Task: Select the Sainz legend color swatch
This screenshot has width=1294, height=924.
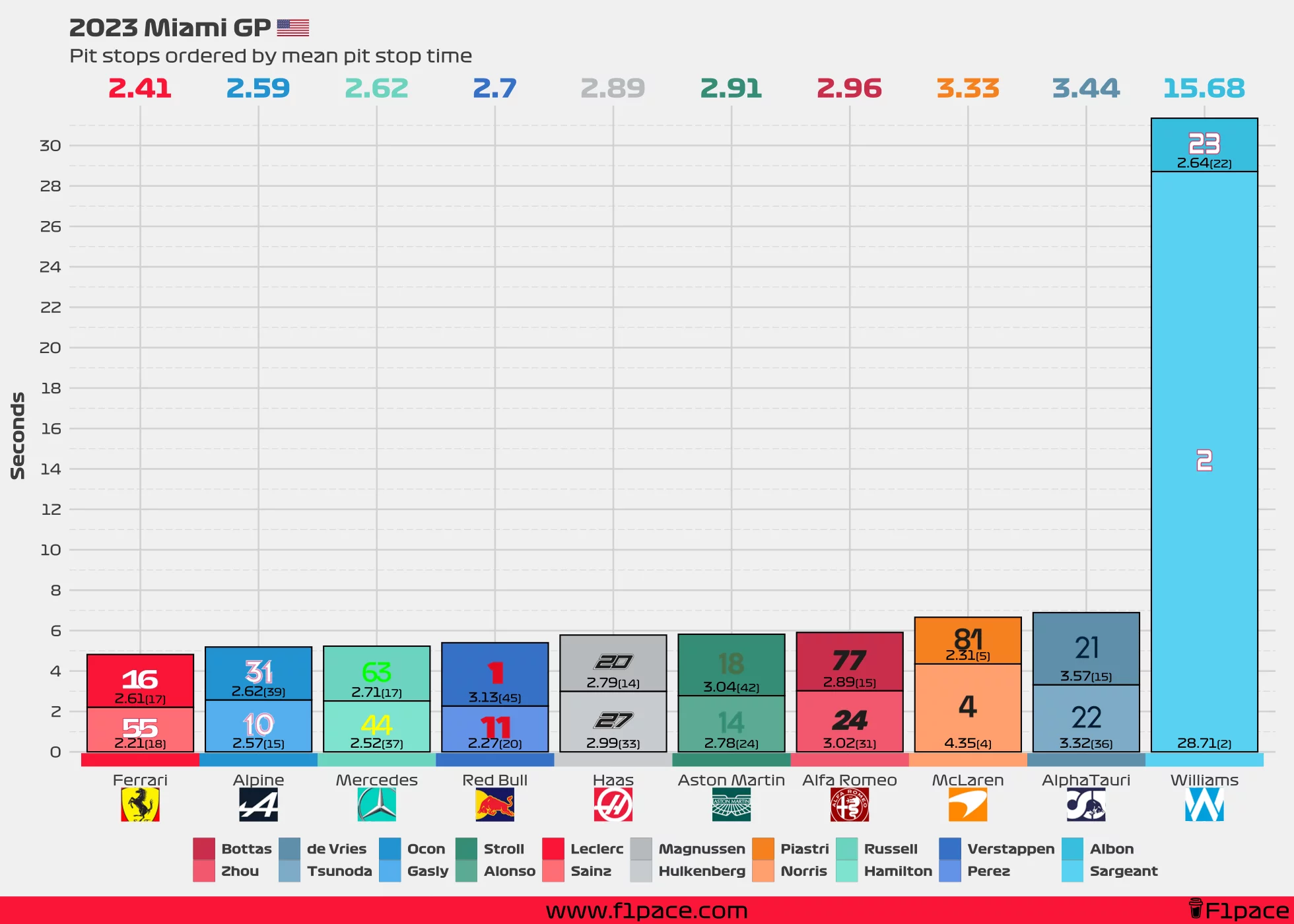Action: [x=553, y=871]
